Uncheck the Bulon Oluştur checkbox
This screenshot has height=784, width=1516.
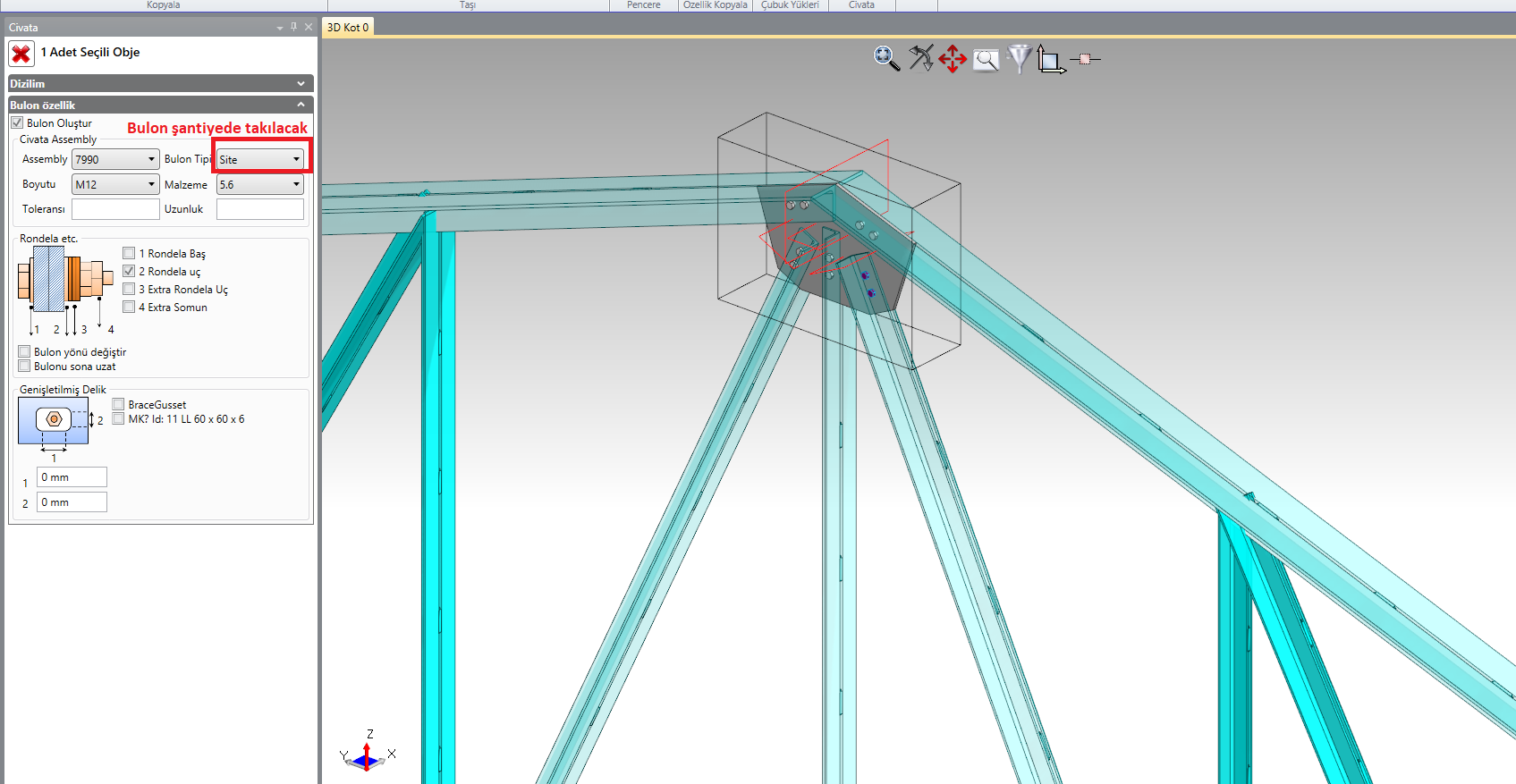tap(17, 122)
